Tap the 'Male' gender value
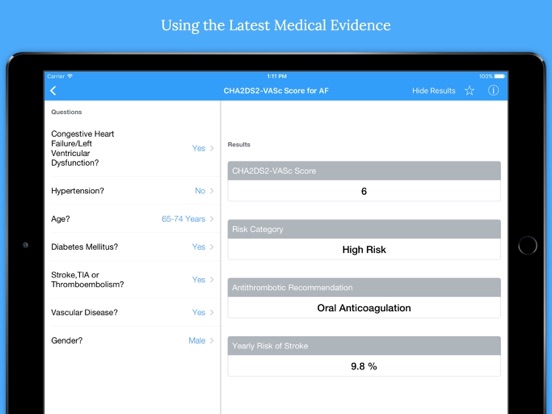This screenshot has height=414, width=552. pos(197,340)
